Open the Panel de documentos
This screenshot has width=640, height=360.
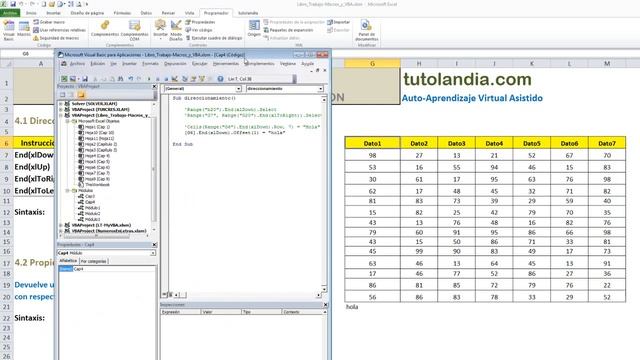(x=367, y=30)
